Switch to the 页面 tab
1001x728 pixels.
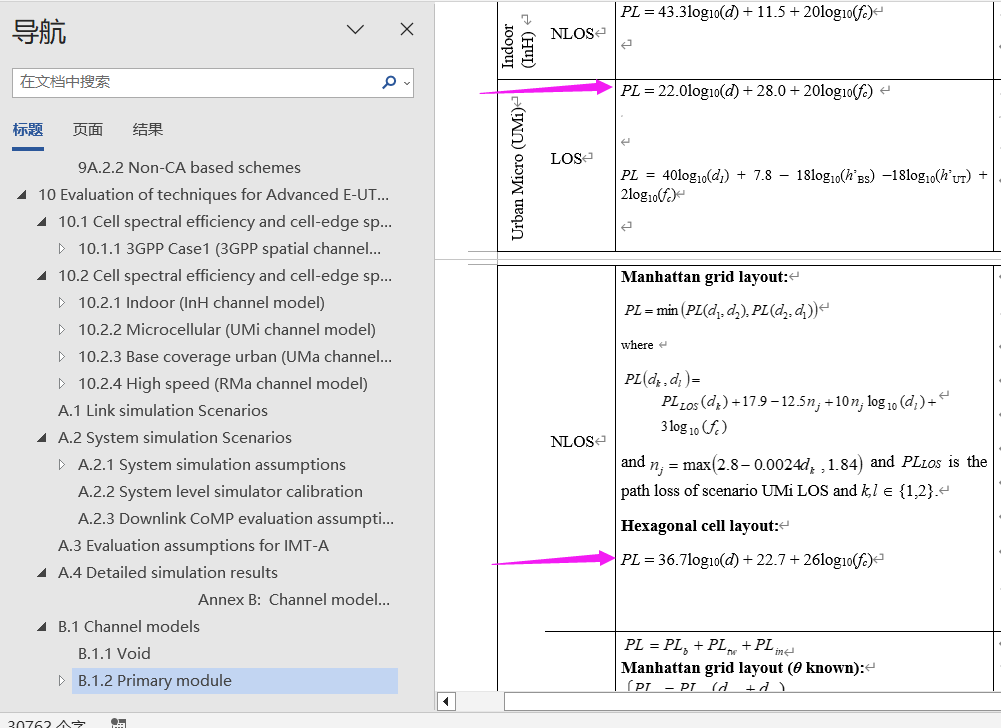click(x=87, y=130)
